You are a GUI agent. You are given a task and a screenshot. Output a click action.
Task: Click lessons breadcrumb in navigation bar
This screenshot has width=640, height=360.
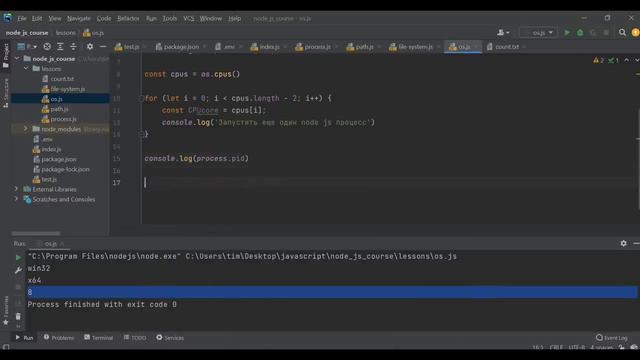66,33
